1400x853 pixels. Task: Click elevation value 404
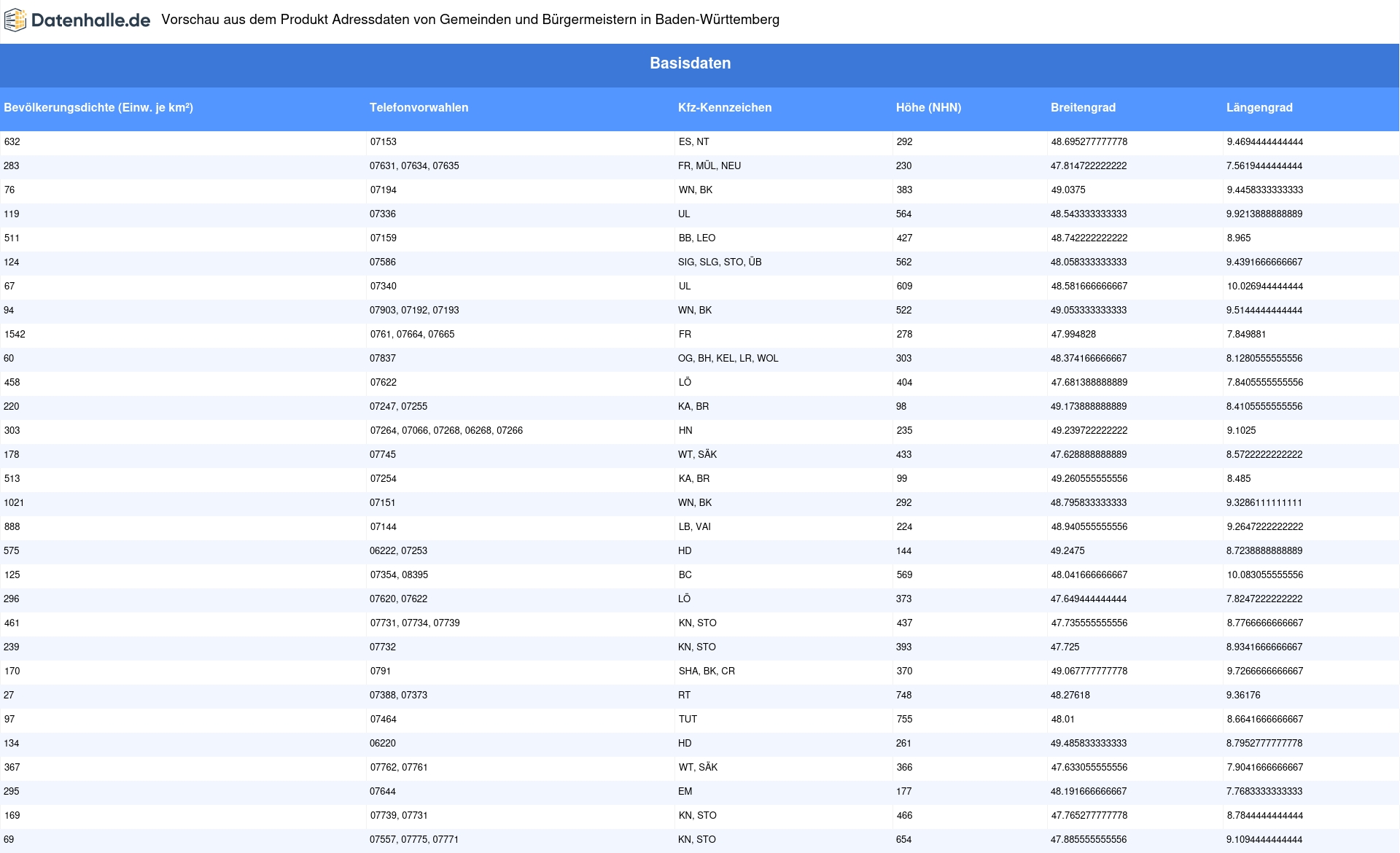[x=904, y=383]
